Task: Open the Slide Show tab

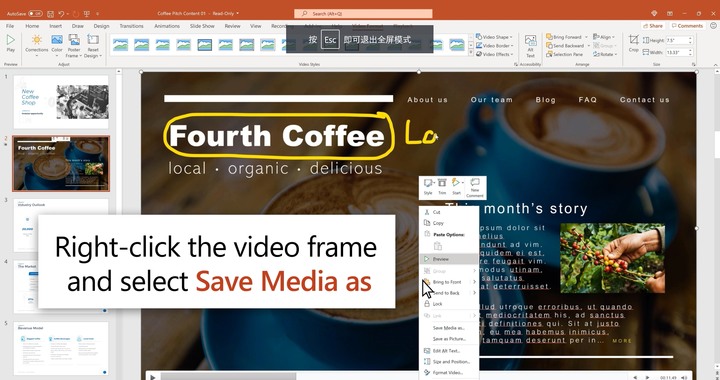Action: (x=202, y=26)
